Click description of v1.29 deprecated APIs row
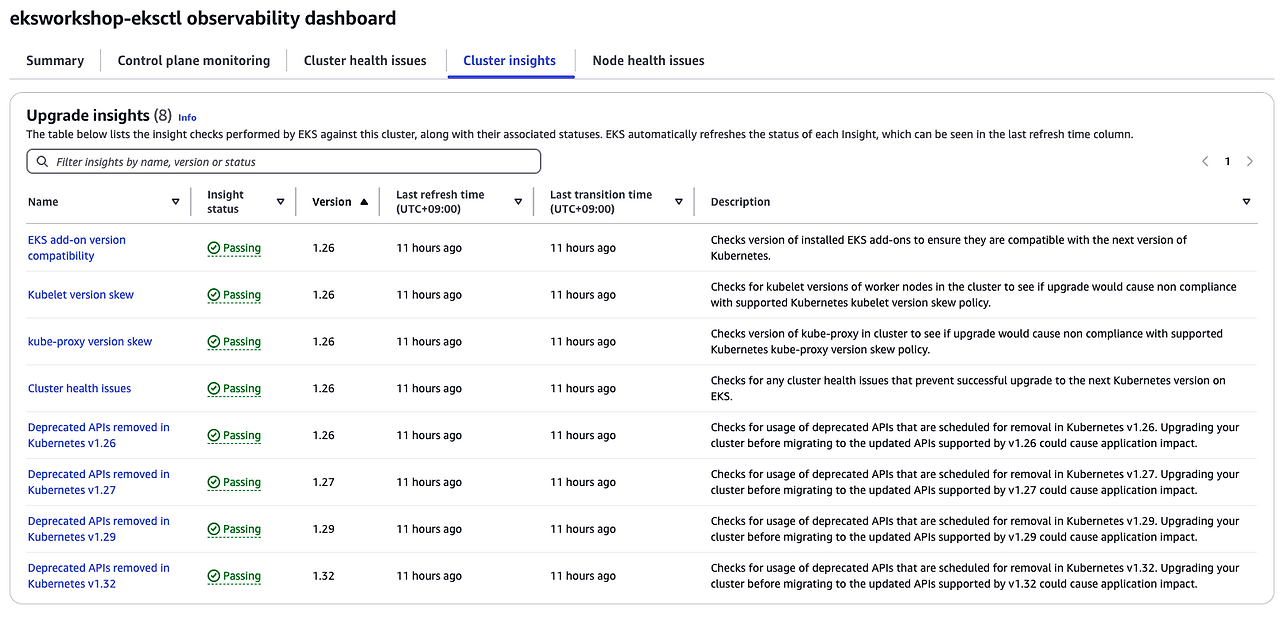The image size is (1280, 621). (975, 529)
